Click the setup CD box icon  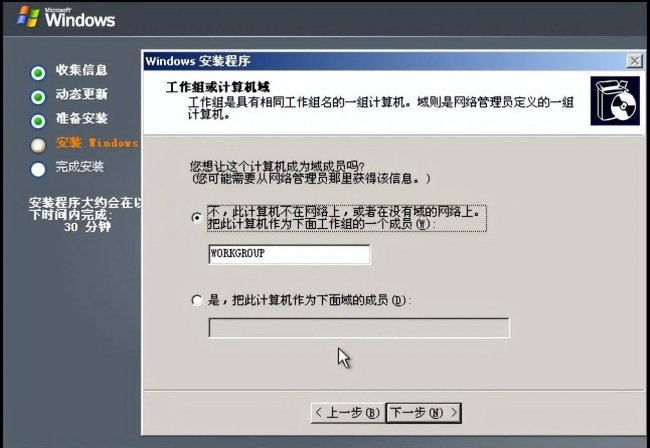pyautogui.click(x=615, y=101)
